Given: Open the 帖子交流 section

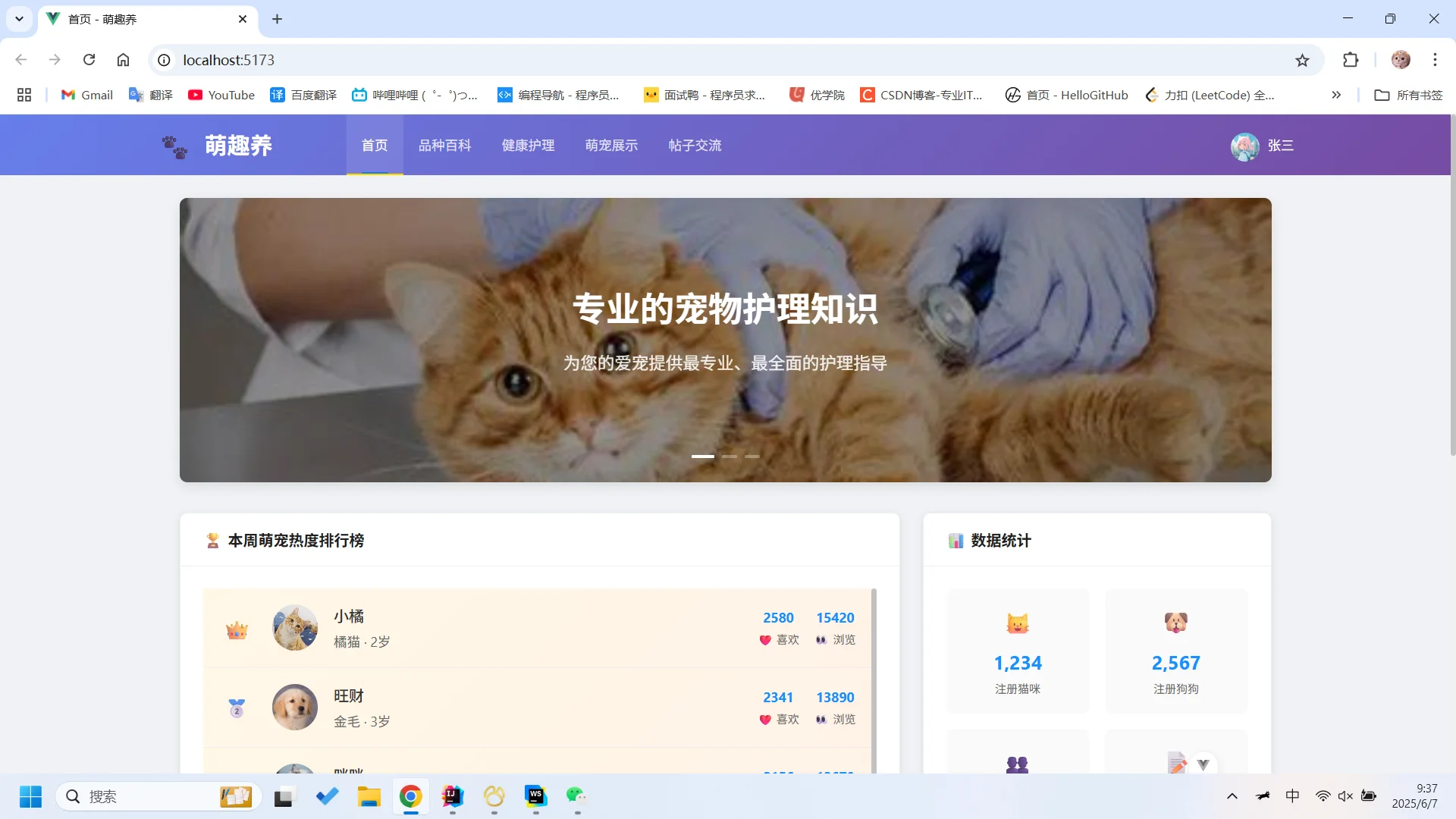Looking at the screenshot, I should (695, 145).
